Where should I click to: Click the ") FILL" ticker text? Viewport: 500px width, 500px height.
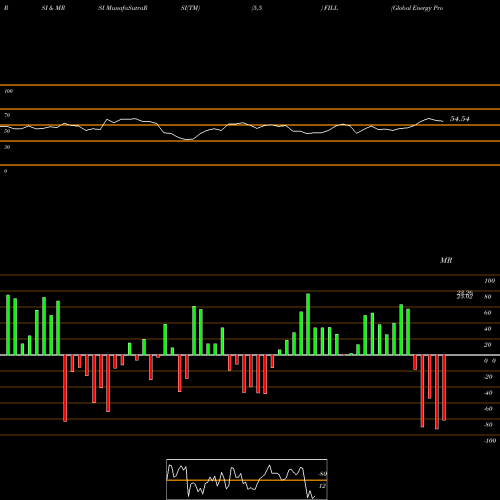point(329,8)
